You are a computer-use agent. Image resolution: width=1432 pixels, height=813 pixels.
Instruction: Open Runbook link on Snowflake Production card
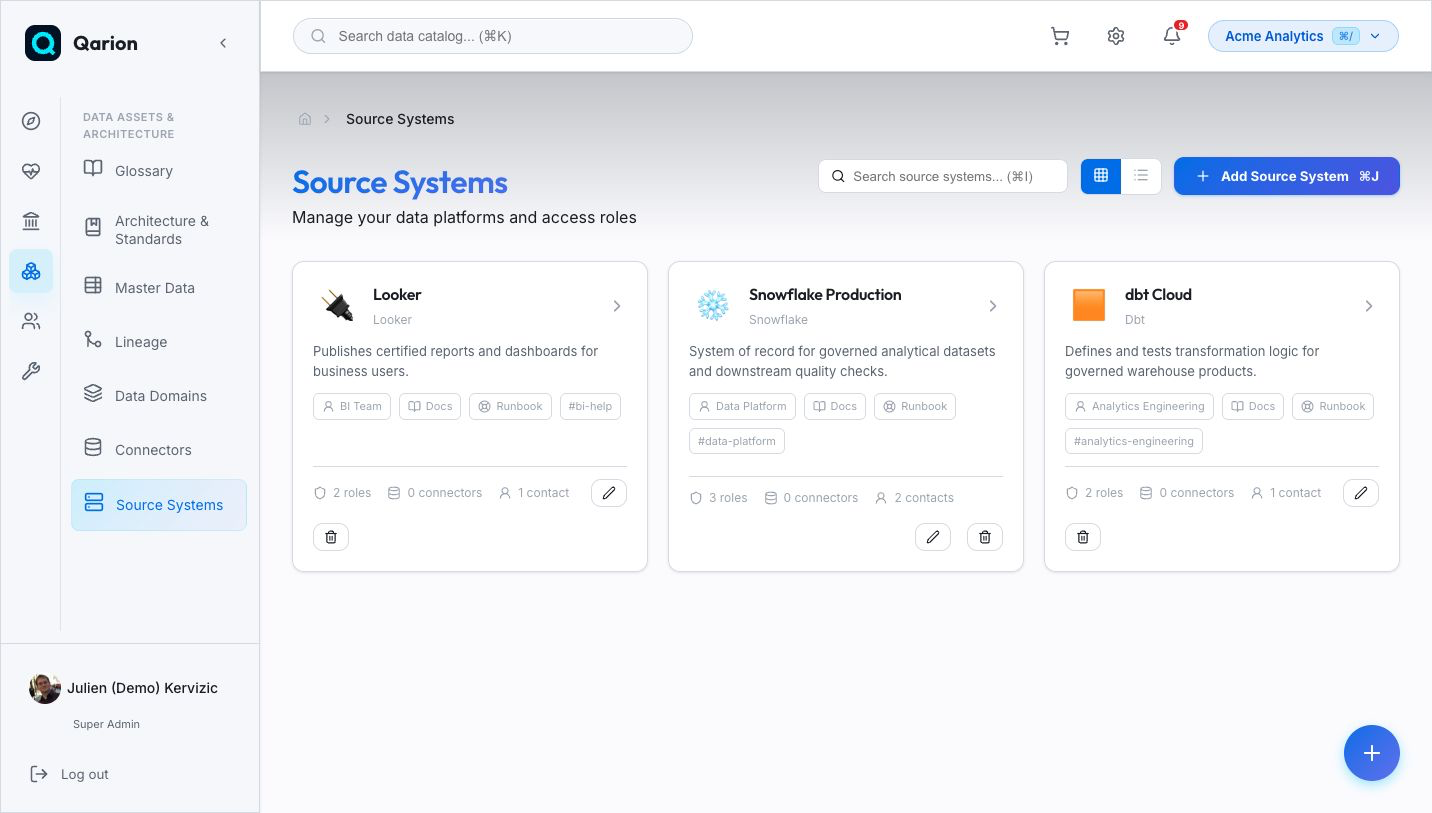(x=915, y=406)
